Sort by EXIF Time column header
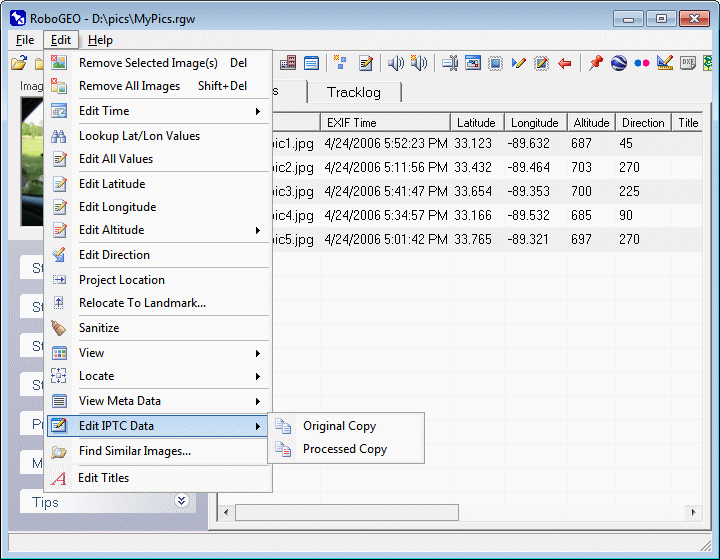The image size is (720, 560). pyautogui.click(x=385, y=123)
